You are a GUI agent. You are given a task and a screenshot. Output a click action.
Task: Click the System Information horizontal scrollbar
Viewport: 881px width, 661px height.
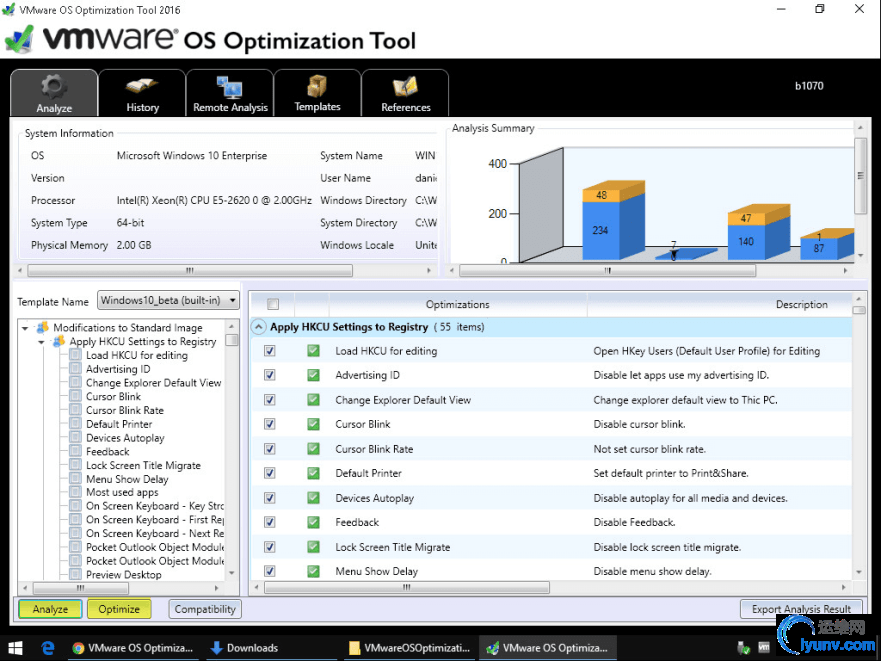(190, 270)
